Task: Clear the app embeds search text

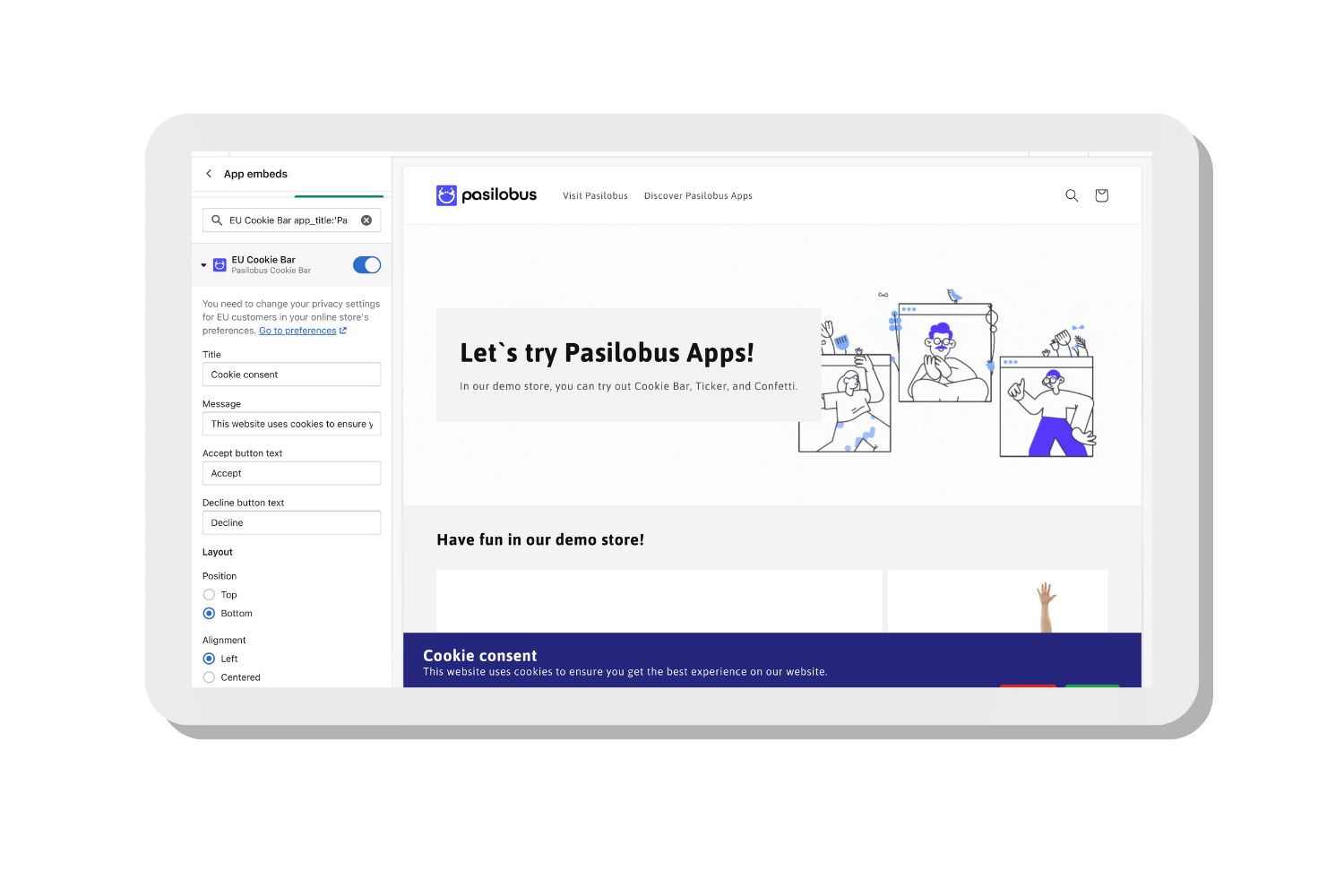Action: click(366, 220)
